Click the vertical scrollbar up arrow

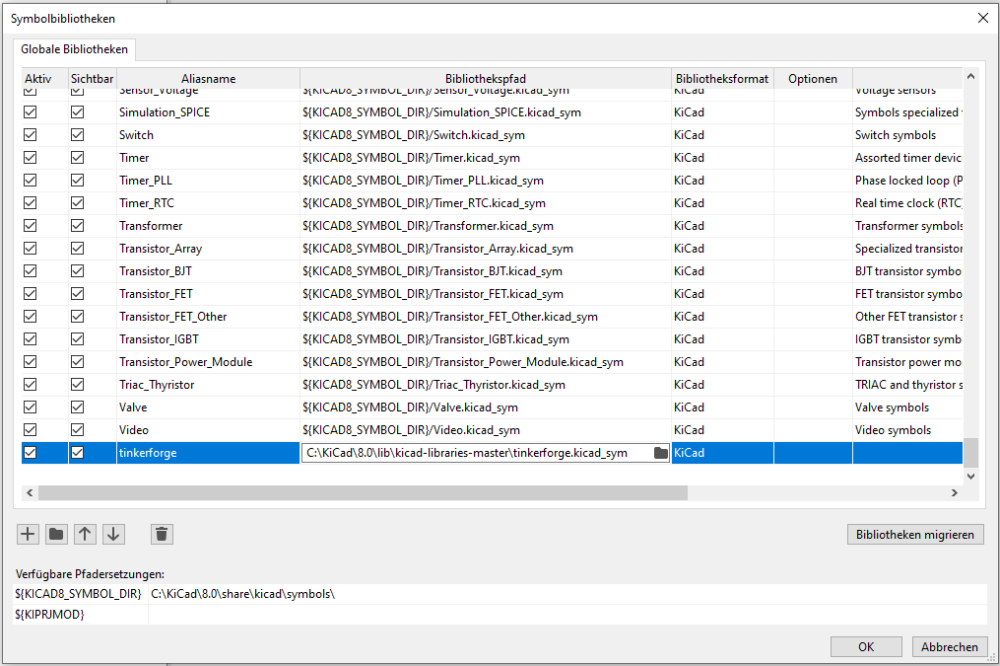969,77
